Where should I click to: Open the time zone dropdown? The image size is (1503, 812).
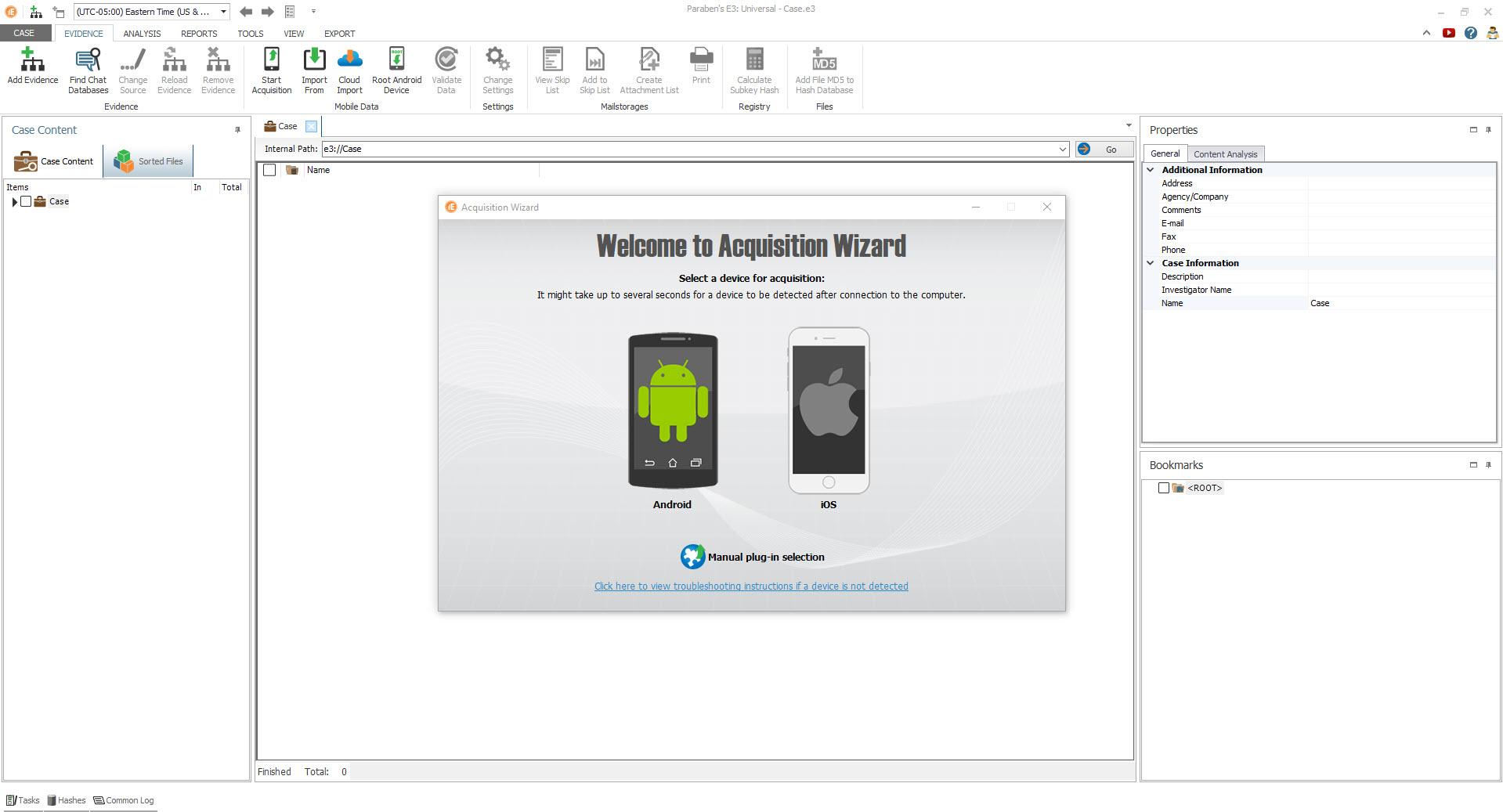tap(223, 12)
